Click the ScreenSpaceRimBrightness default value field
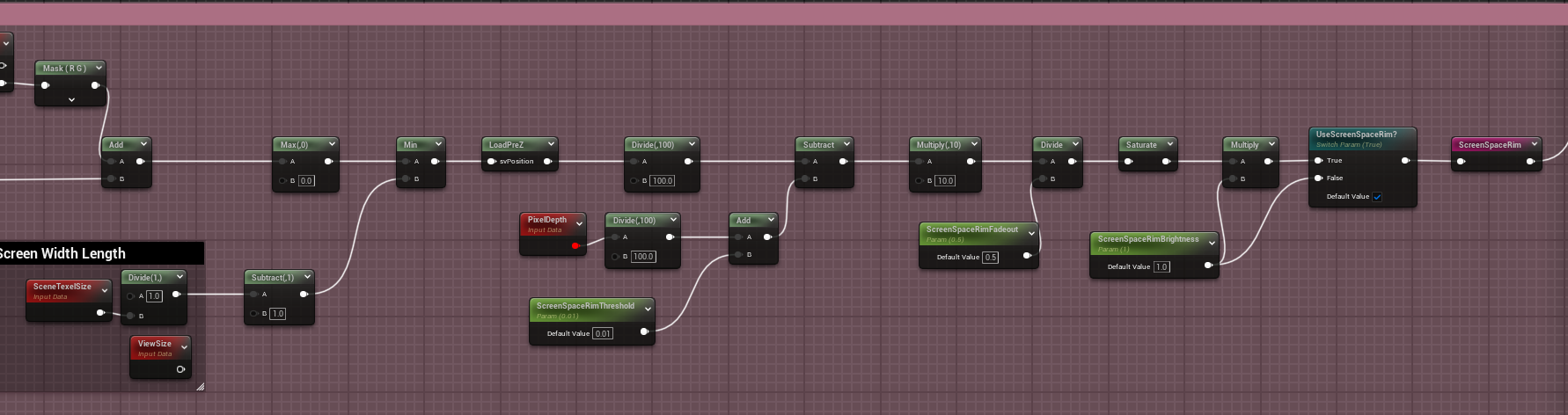 pyautogui.click(x=1161, y=267)
